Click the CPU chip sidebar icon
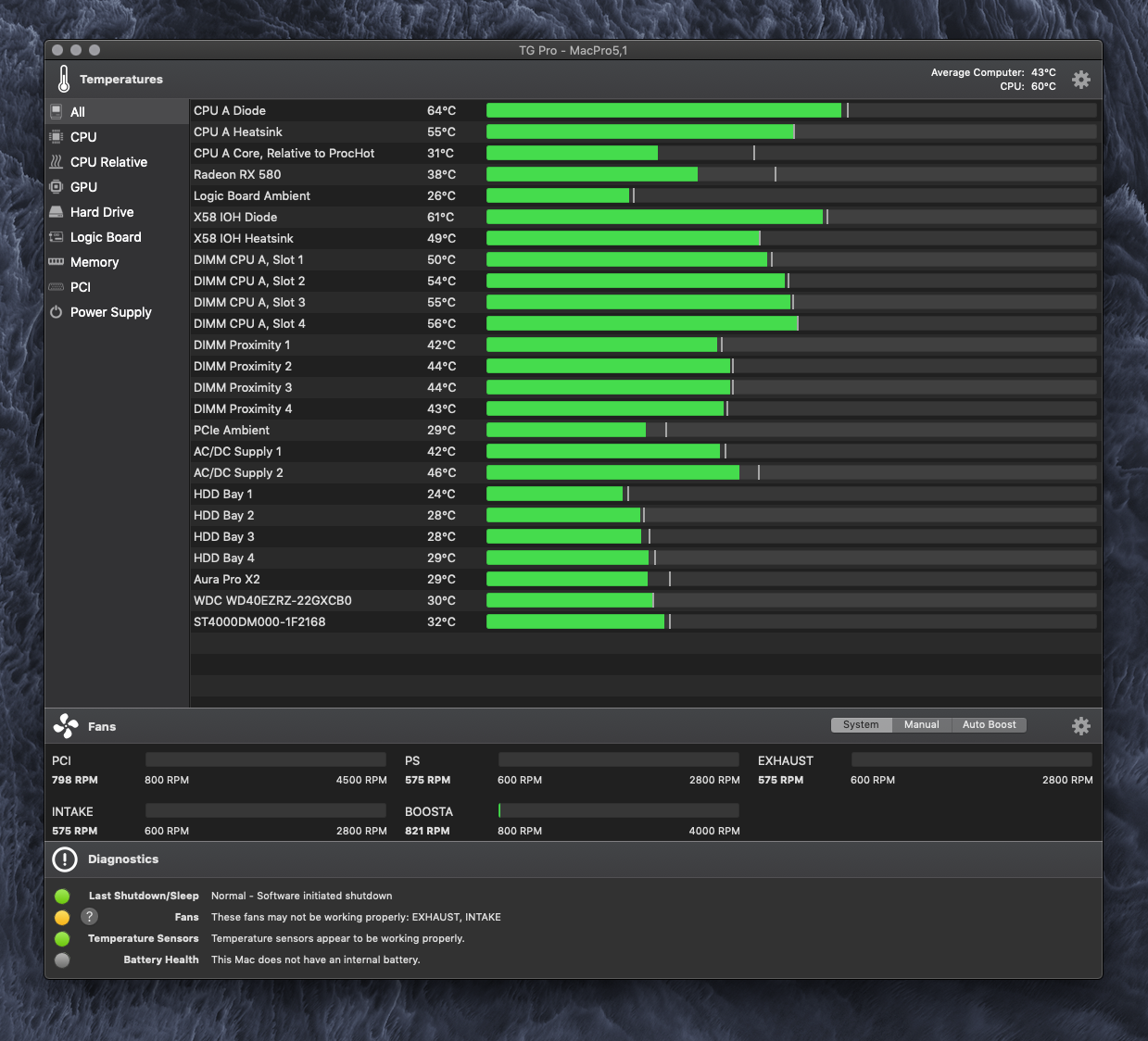Viewport: 1148px width, 1041px height. pyautogui.click(x=57, y=137)
